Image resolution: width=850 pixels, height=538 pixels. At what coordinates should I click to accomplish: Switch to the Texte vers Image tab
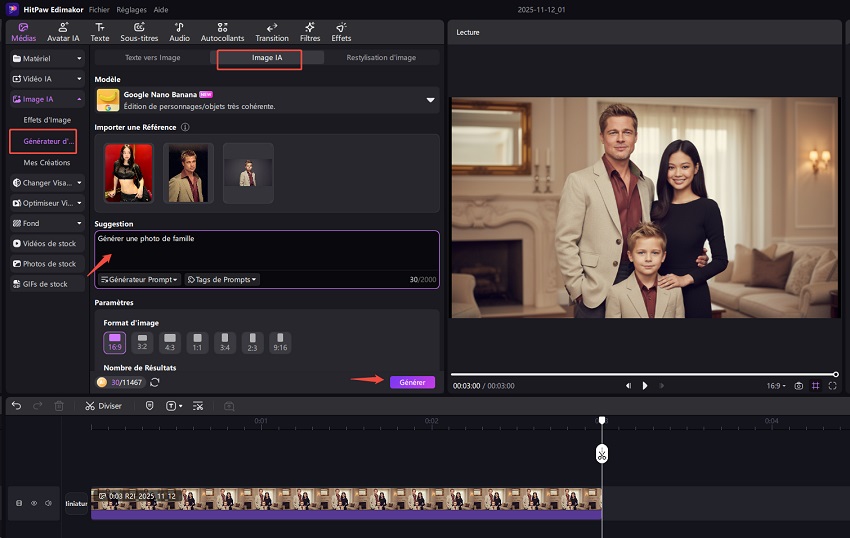[x=153, y=58]
